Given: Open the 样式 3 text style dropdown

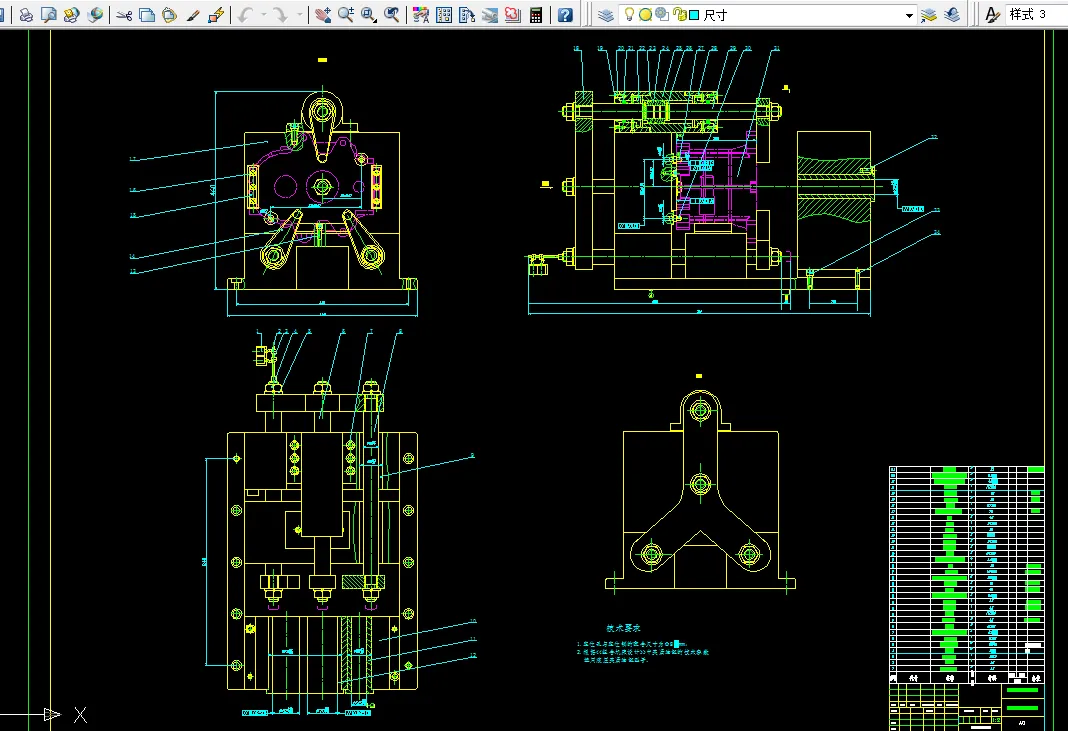Looking at the screenshot, I should click(1036, 14).
